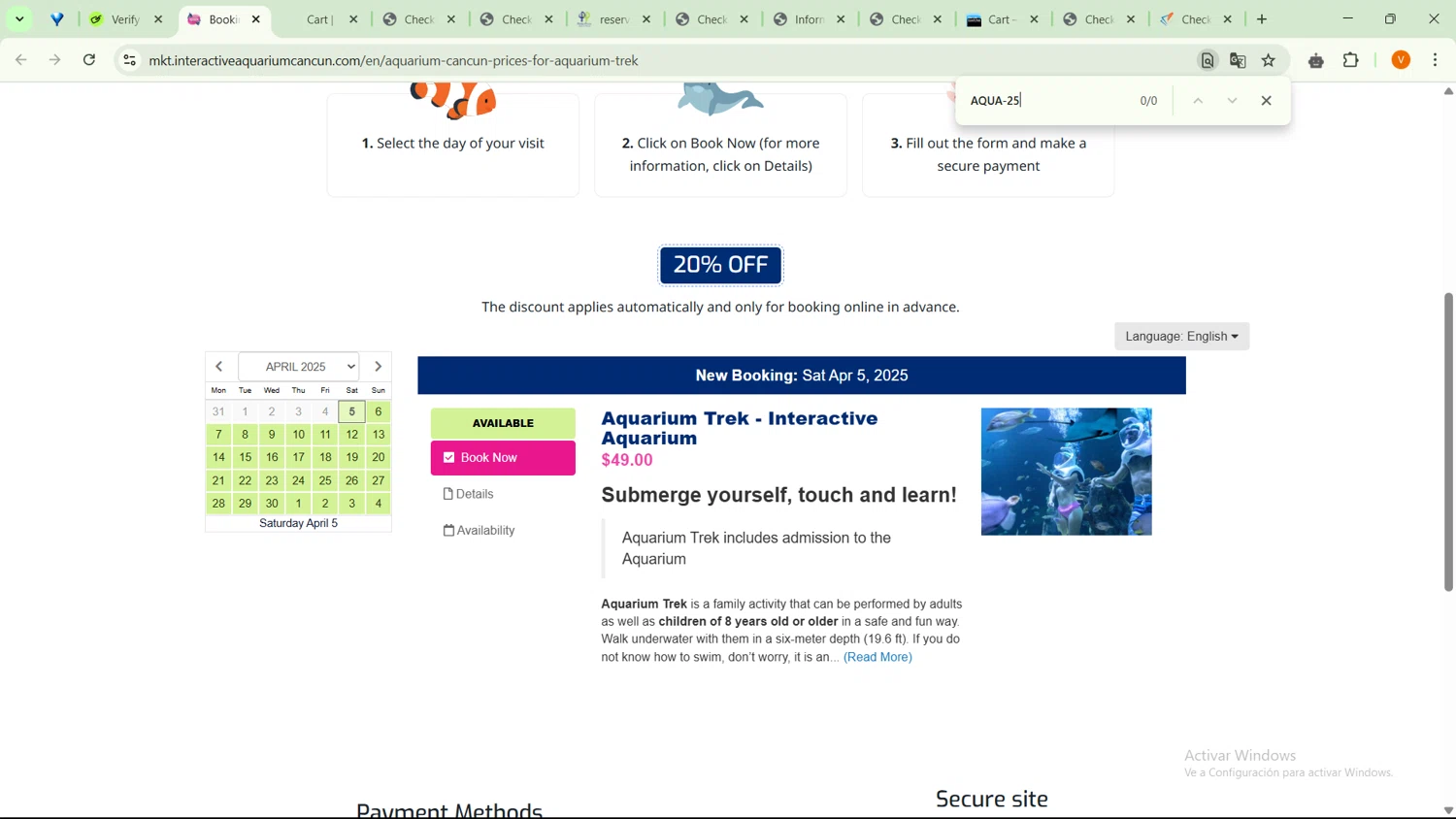The width and height of the screenshot is (1456, 819).
Task: Click the Saturday April 5 label
Action: pyautogui.click(x=299, y=524)
